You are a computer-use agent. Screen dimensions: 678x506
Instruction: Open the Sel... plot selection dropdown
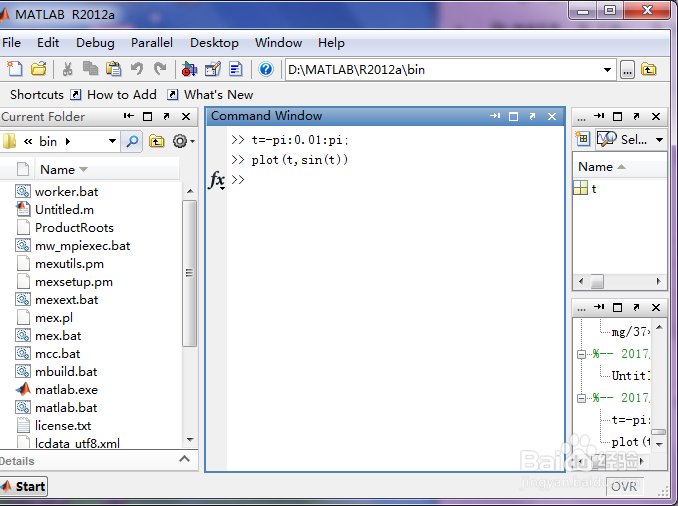pos(659,140)
